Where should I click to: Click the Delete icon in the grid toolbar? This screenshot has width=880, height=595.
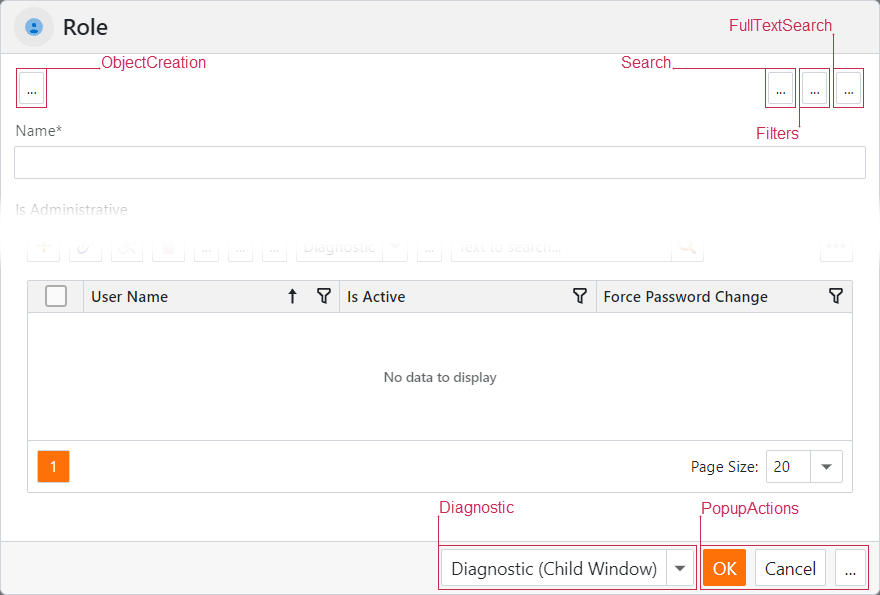168,248
